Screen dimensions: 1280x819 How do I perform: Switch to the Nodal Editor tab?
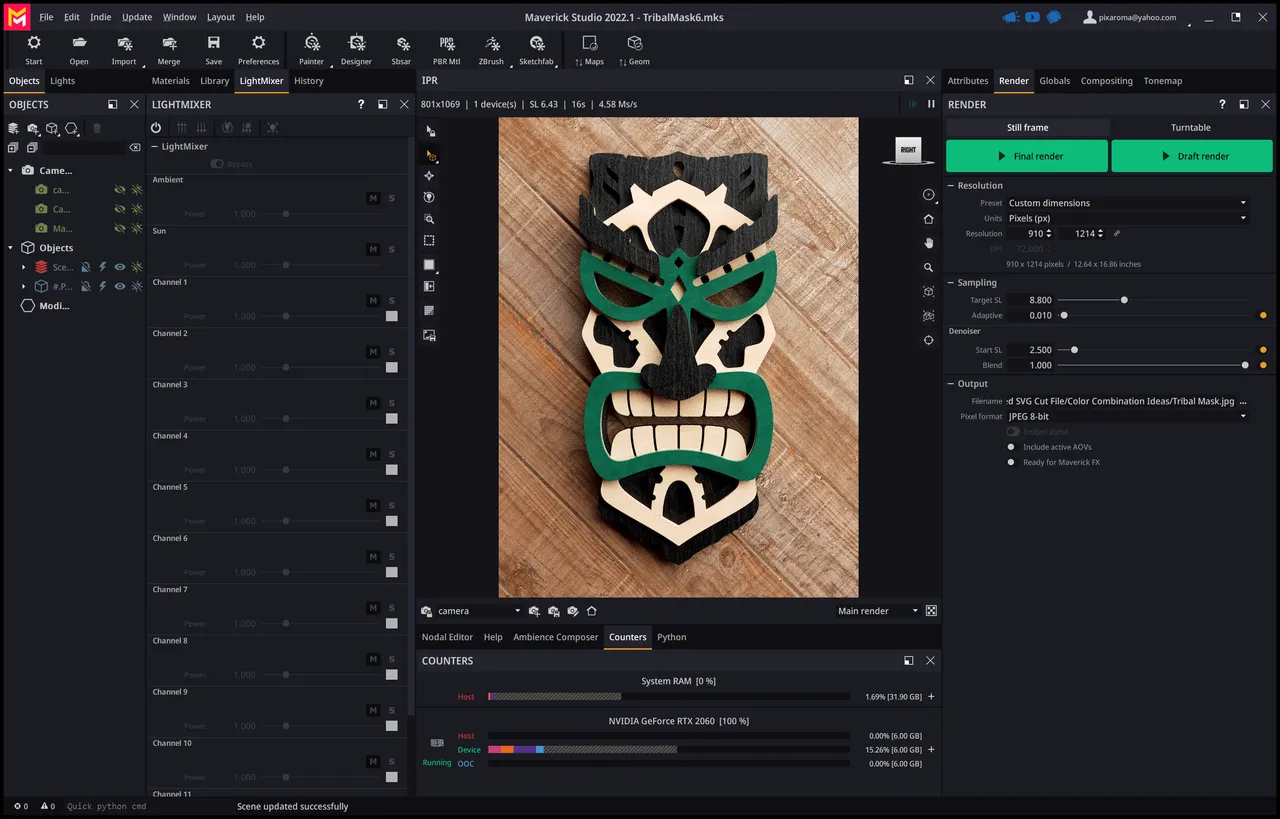pyautogui.click(x=447, y=637)
